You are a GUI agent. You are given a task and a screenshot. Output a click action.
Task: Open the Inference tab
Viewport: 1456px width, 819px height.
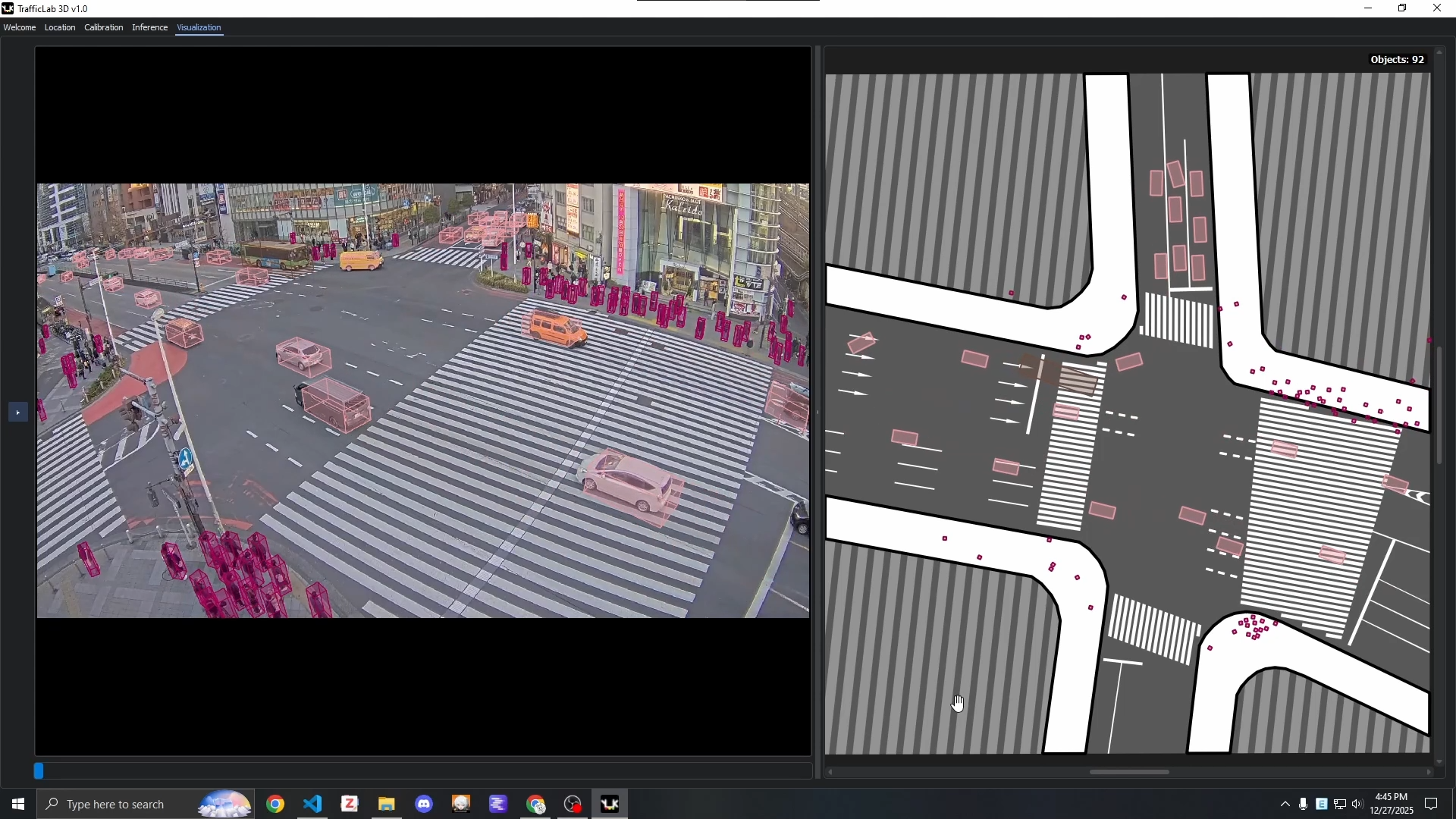[149, 27]
